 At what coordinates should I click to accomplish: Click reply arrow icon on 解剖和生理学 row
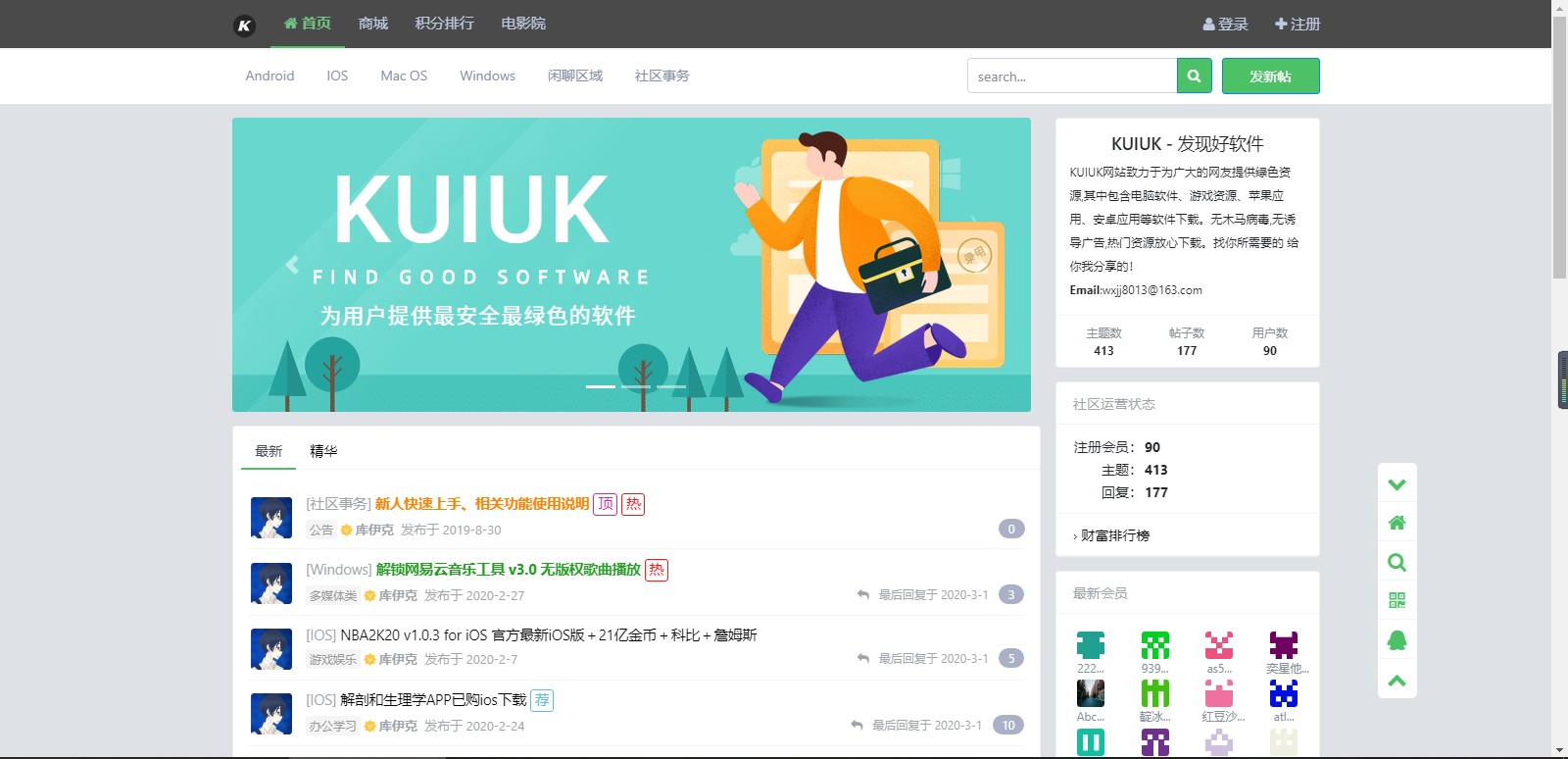[857, 725]
